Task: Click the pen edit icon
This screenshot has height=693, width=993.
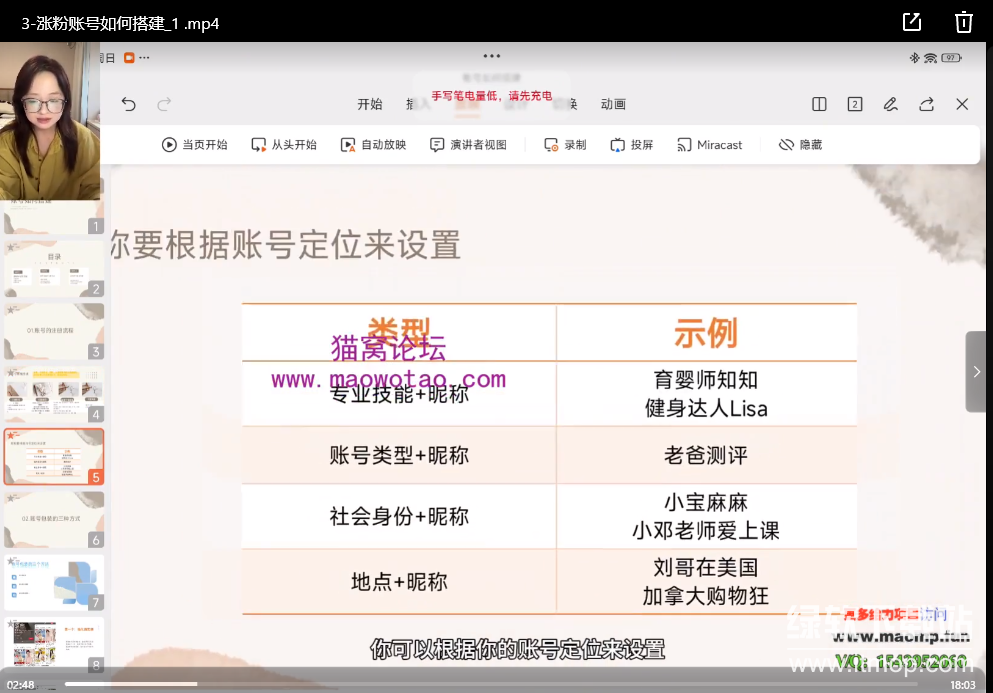Action: (891, 104)
